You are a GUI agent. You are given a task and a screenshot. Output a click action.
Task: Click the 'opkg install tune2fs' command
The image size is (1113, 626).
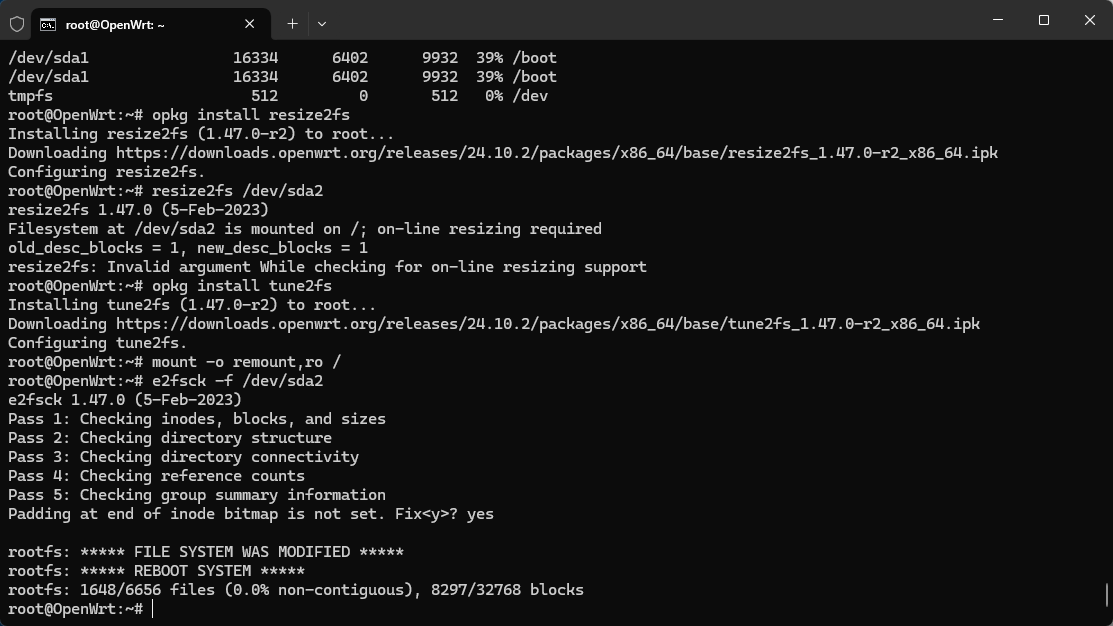[241, 286]
